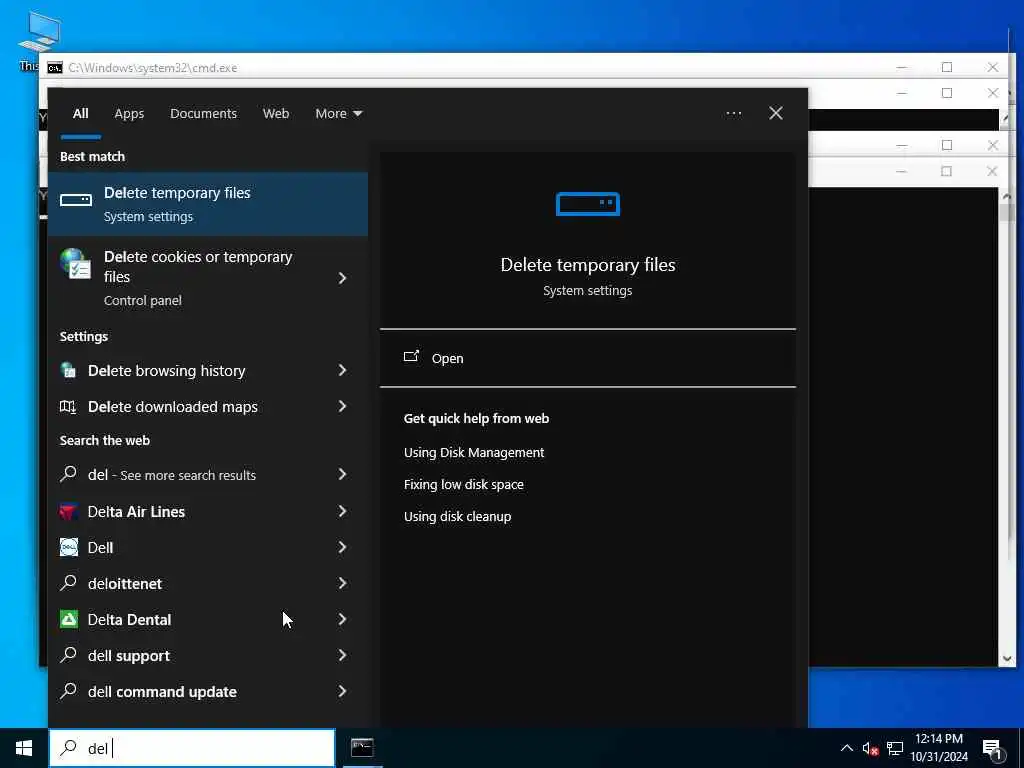Select the 'deloittenet' suggestion text
This screenshot has width=1024, height=768.
tap(125, 584)
